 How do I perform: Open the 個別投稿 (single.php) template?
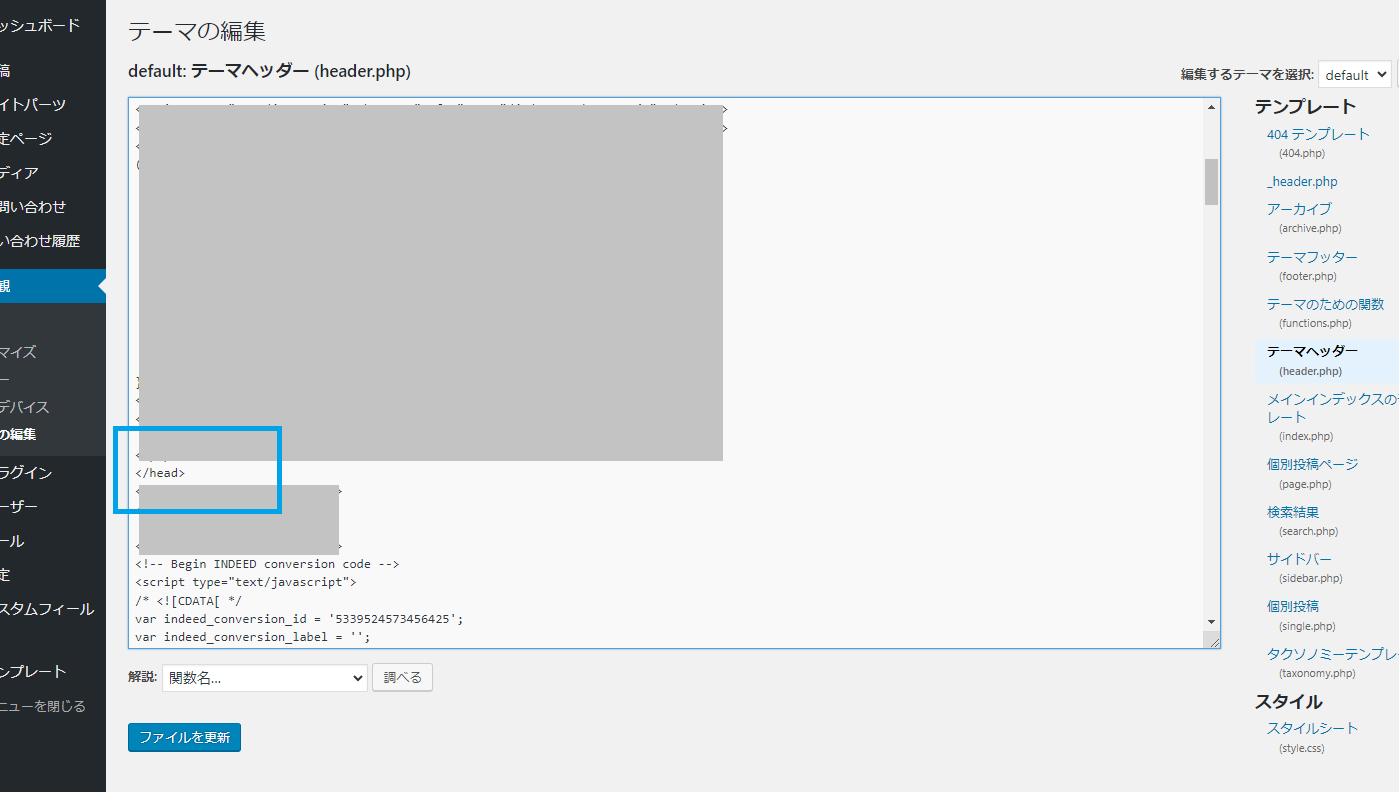pyautogui.click(x=1292, y=606)
